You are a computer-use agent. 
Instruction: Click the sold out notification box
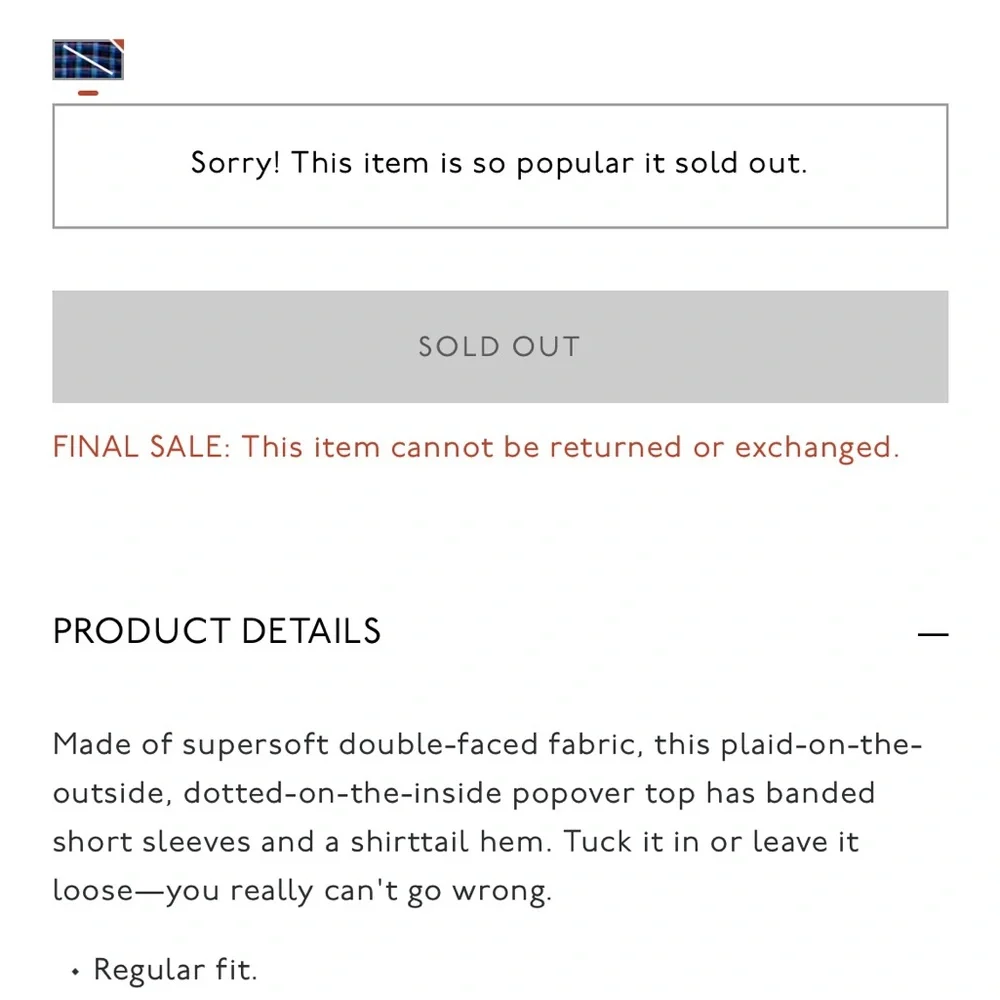pyautogui.click(x=500, y=166)
